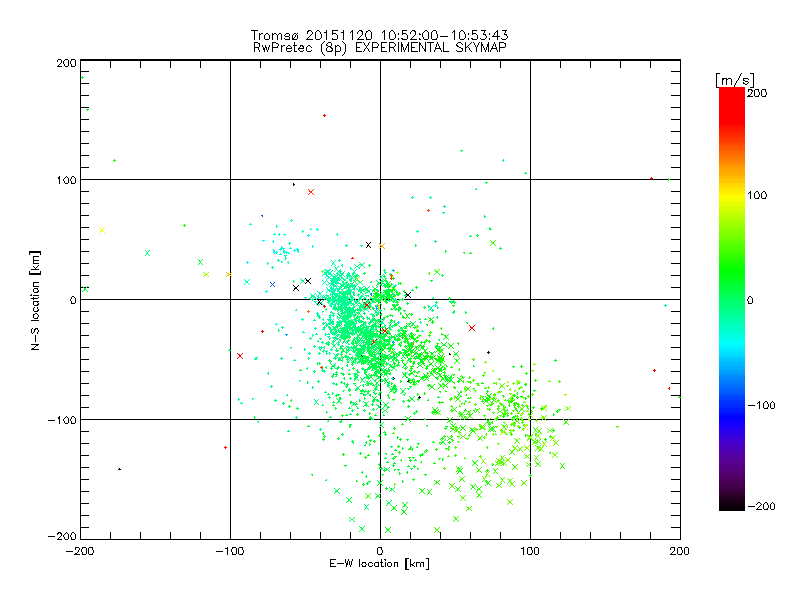This screenshot has width=800, height=600.
Task: Select the colorbar tick label '200'
Action: pyautogui.click(x=757, y=93)
